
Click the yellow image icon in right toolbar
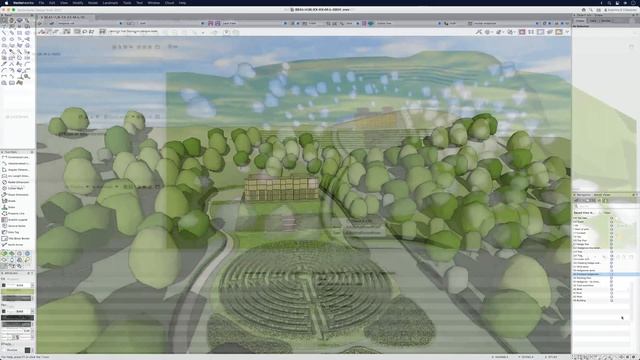pos(559,32)
